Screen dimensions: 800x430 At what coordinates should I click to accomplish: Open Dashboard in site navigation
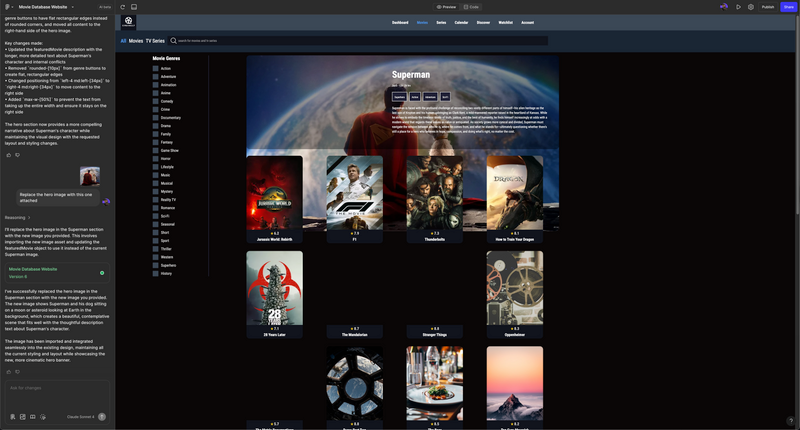point(400,22)
